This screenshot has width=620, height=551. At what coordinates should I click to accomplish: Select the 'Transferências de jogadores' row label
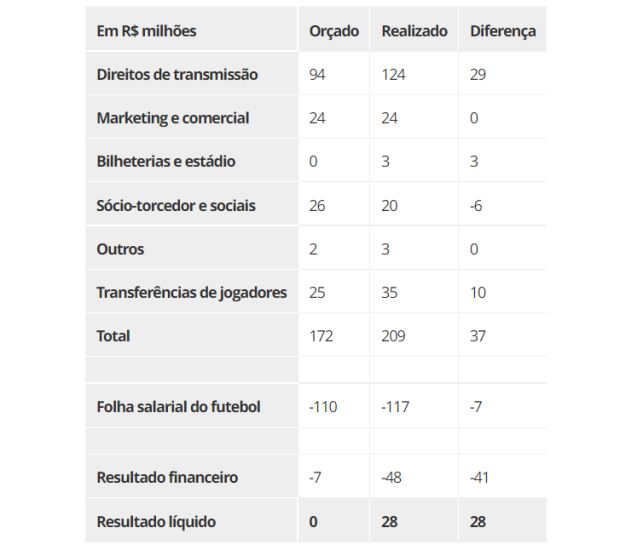[x=192, y=293]
